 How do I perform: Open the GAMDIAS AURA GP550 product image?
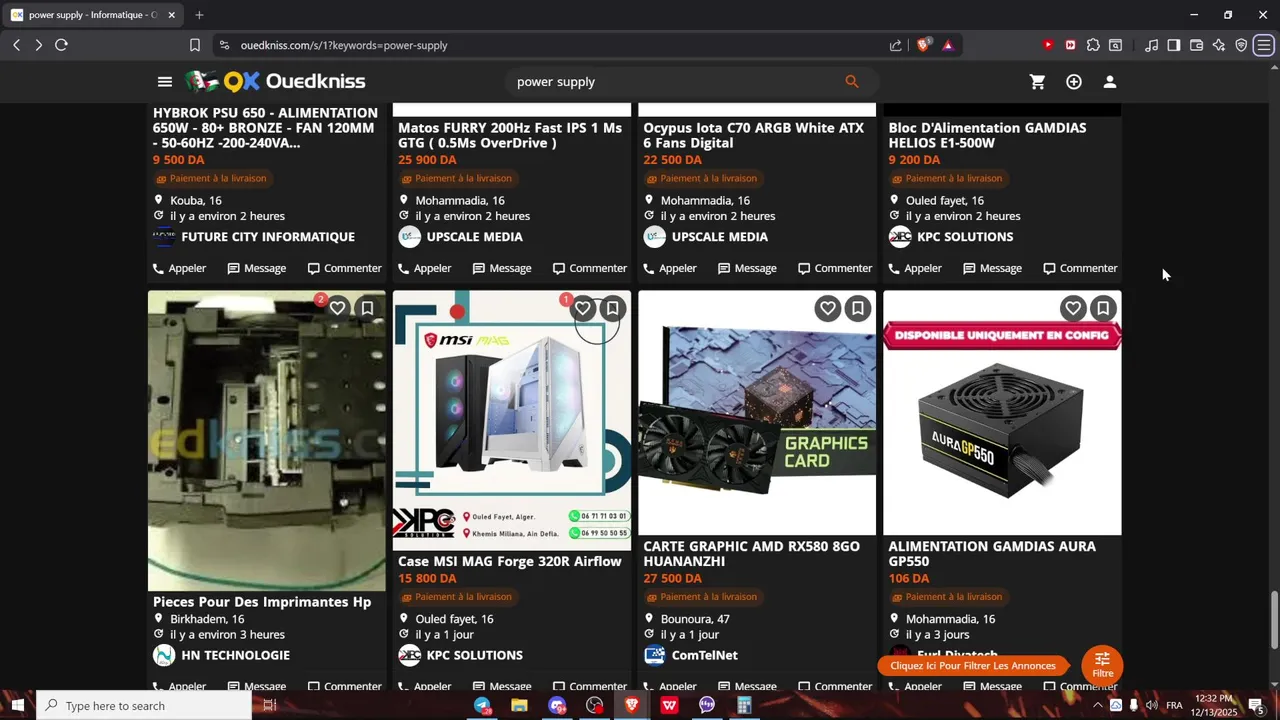coord(1002,413)
